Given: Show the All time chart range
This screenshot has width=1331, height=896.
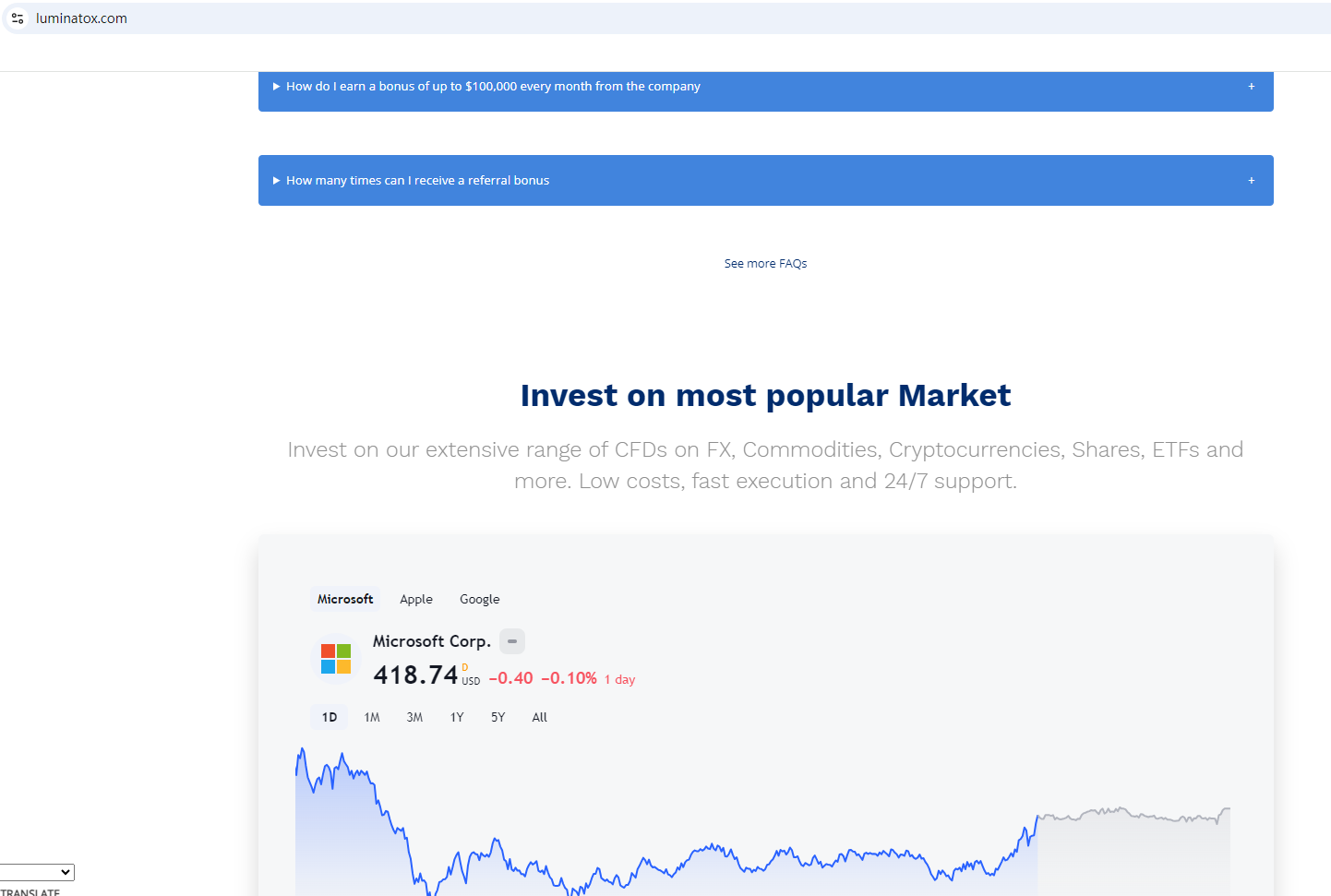Looking at the screenshot, I should 540,718.
